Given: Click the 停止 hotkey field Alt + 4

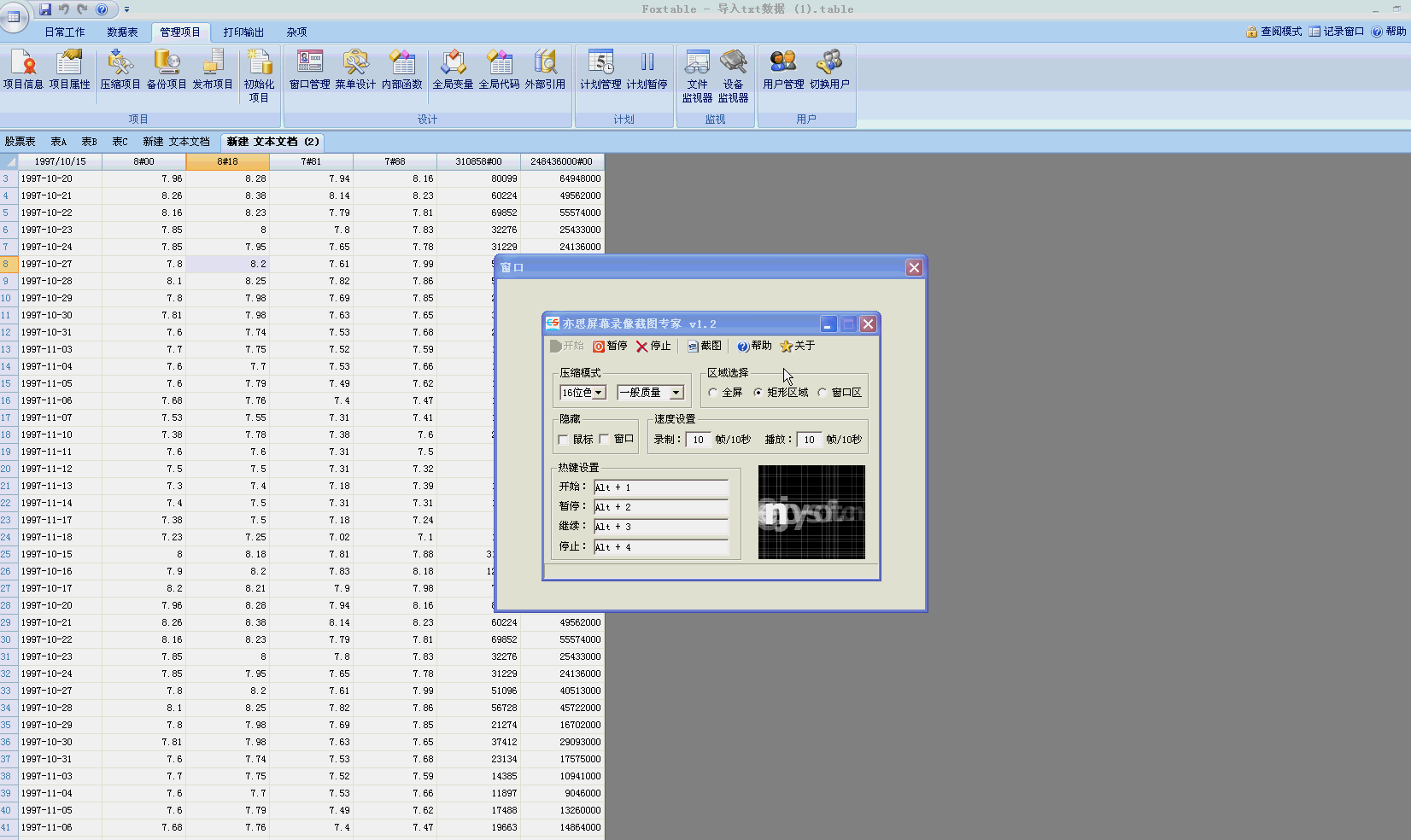Looking at the screenshot, I should point(661,547).
